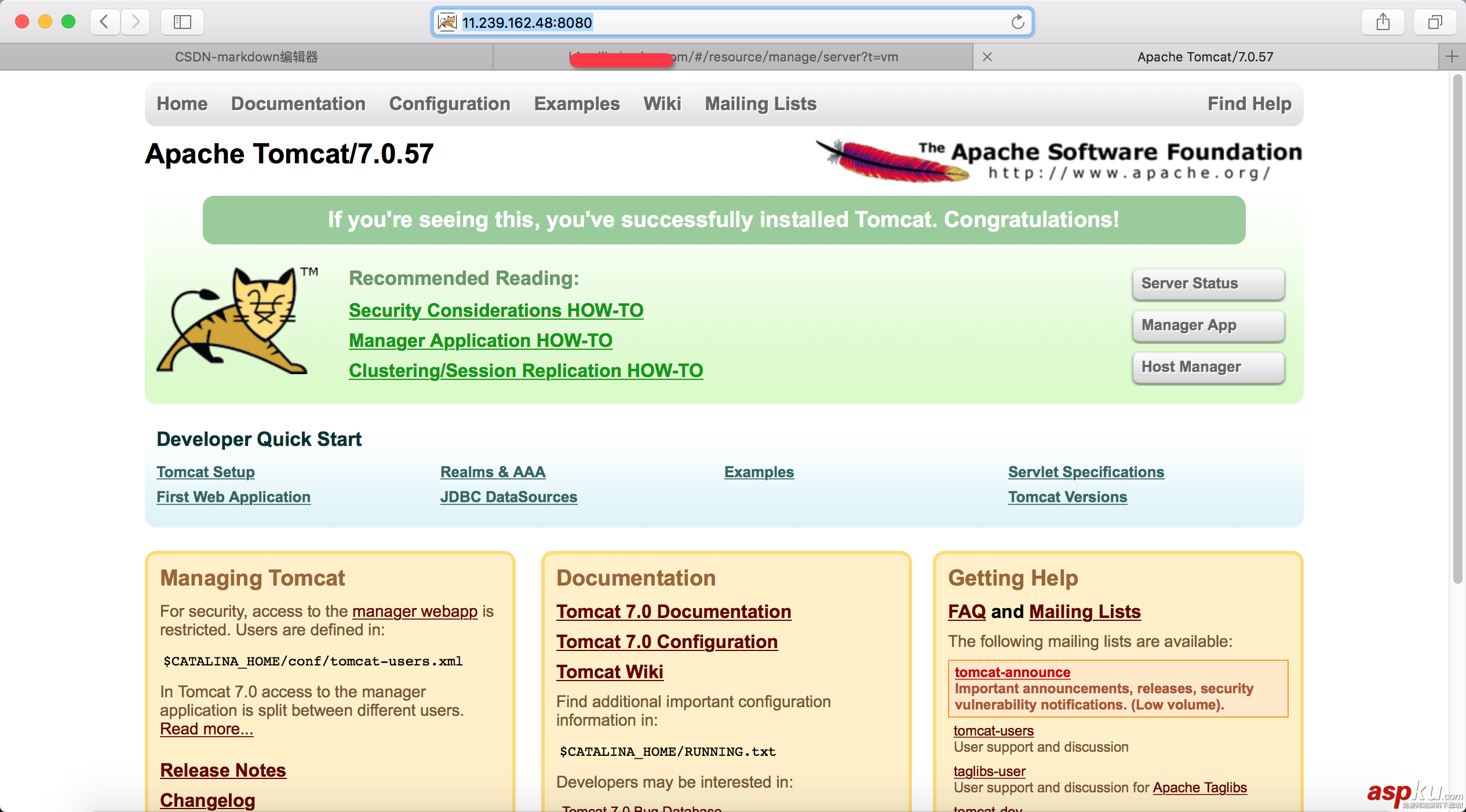Screen dimensions: 1466x812
Task: Open Mailing Lists in navigation bar
Action: (x=761, y=104)
